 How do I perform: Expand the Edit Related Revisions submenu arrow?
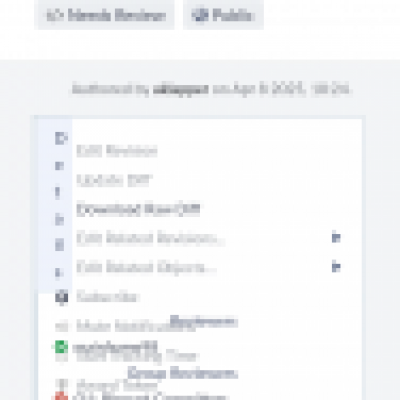(336, 238)
